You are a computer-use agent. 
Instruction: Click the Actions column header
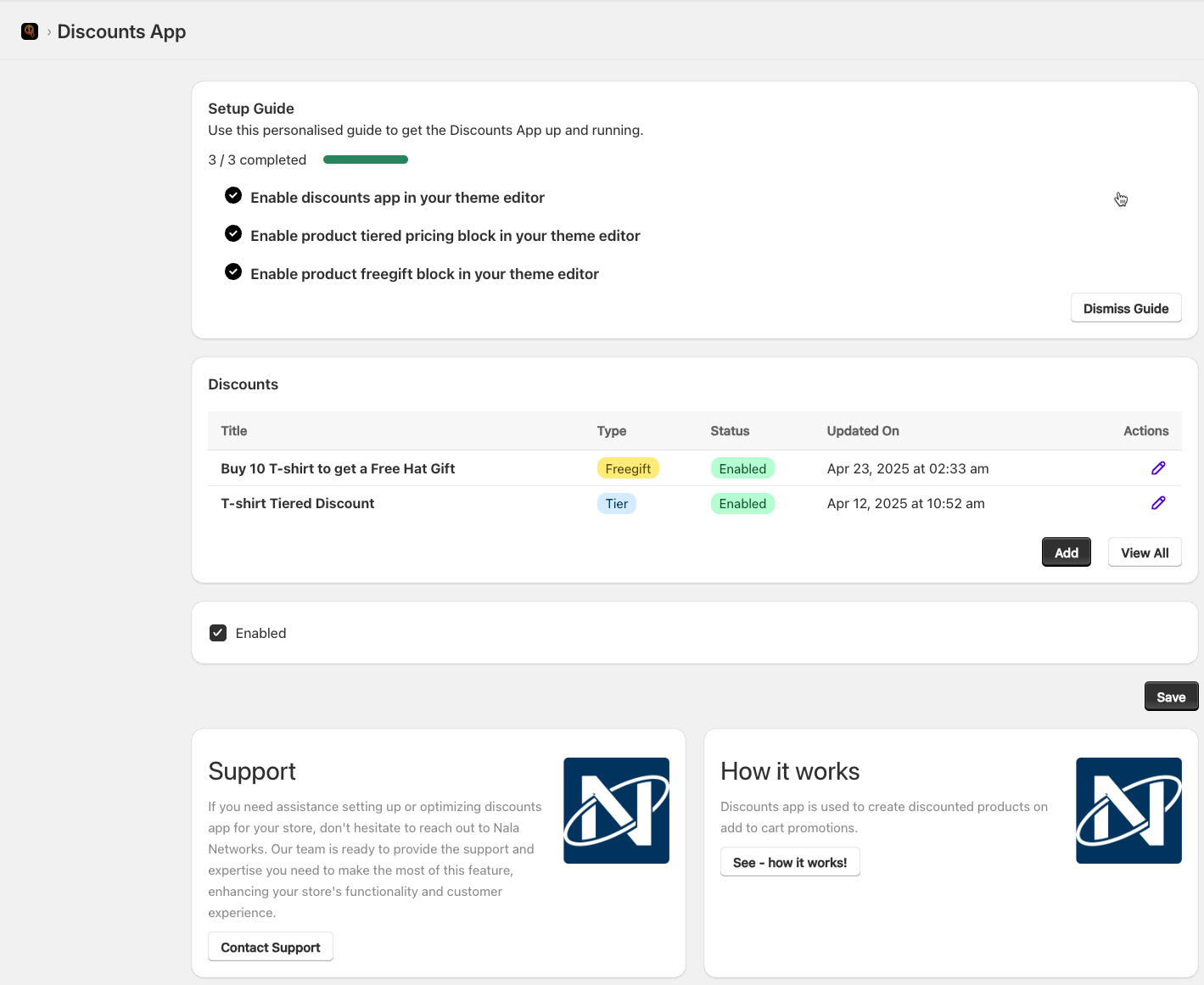[1146, 431]
